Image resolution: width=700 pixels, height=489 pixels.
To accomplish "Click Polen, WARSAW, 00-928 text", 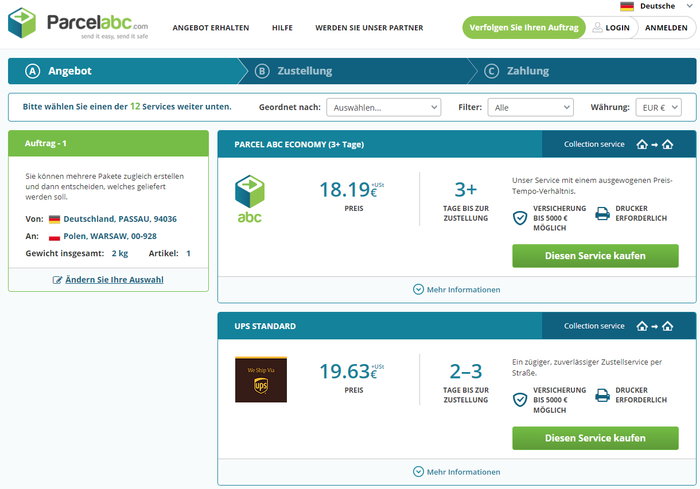I will [110, 236].
